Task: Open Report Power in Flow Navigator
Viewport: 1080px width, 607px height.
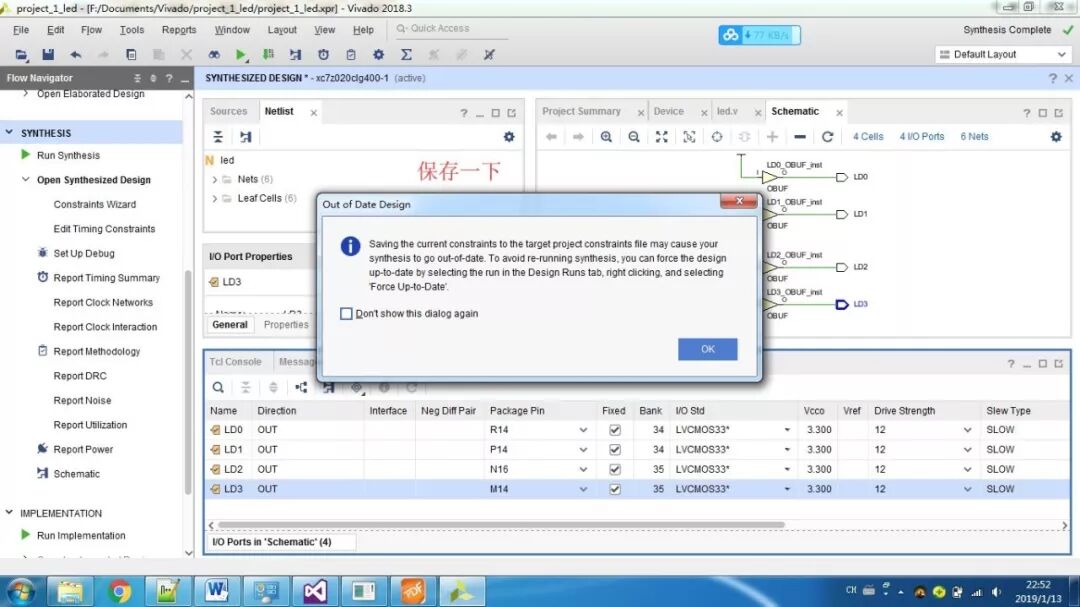Action: (x=83, y=449)
